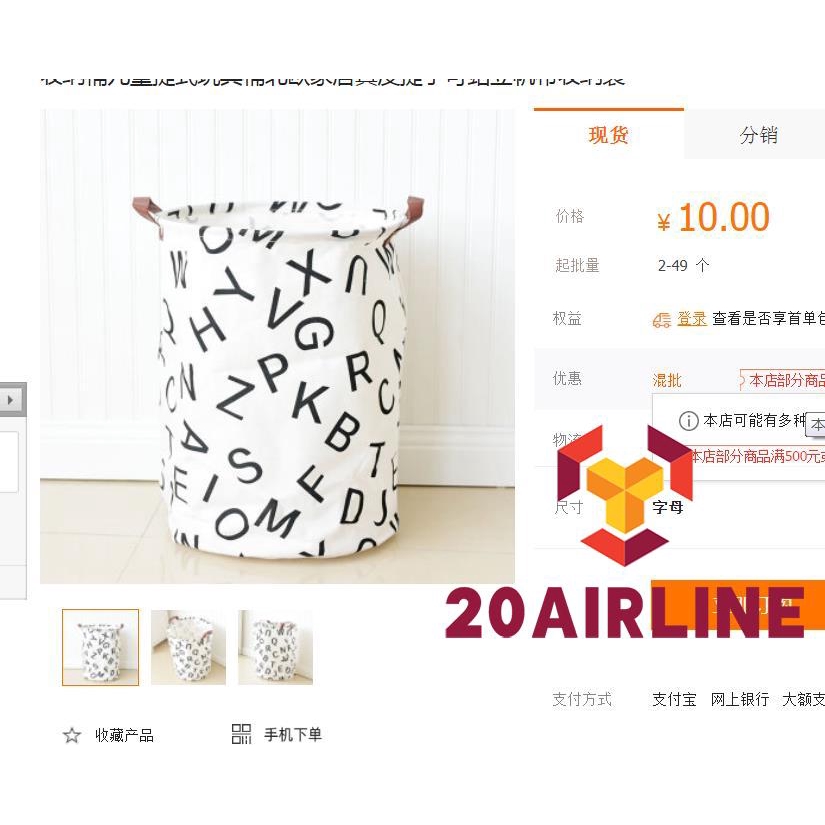This screenshot has width=825, height=825.
Task: Click the coupon tag icon before 本店部分商品
Action: coord(742,380)
